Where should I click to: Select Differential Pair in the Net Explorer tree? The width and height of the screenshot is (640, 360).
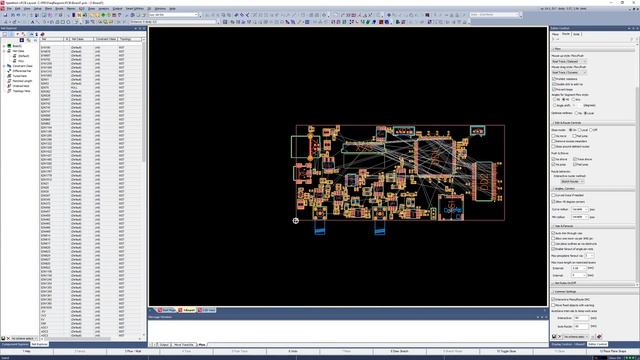point(22,71)
